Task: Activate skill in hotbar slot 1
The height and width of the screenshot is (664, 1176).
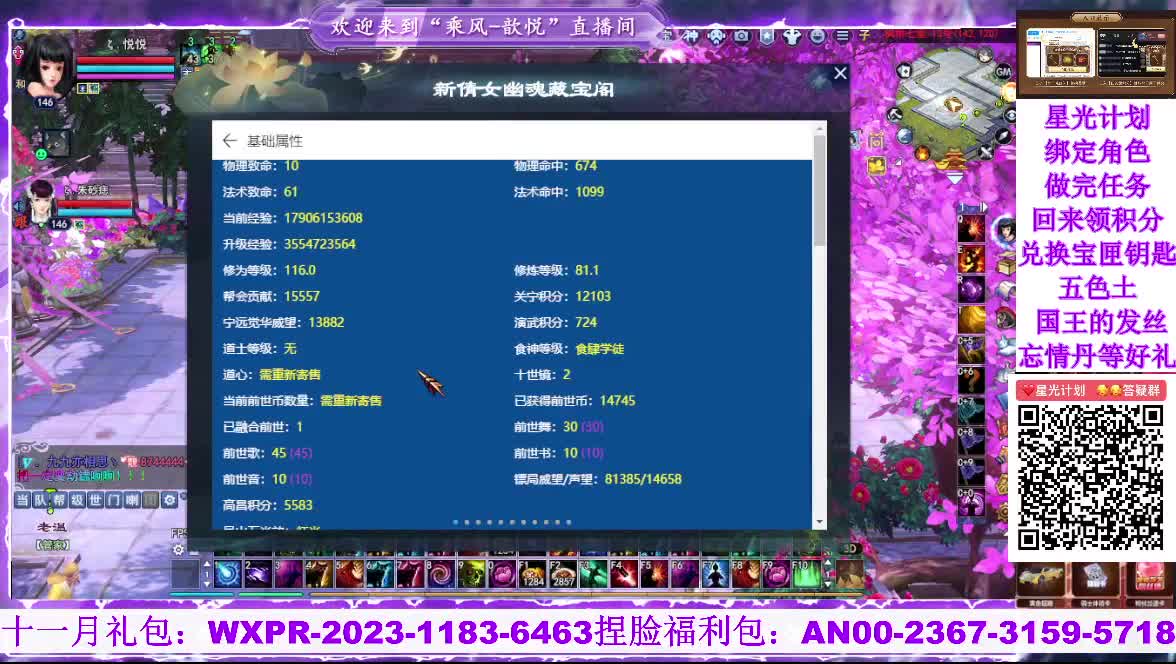Action: 227,574
